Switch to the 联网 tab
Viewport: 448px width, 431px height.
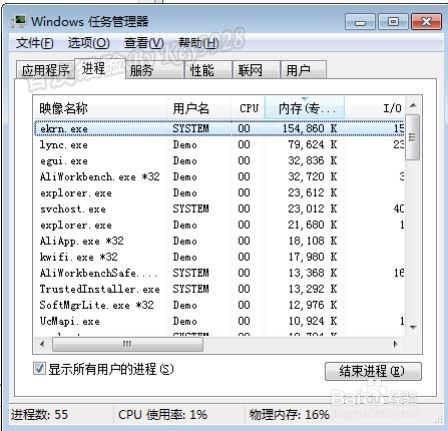tap(256, 70)
